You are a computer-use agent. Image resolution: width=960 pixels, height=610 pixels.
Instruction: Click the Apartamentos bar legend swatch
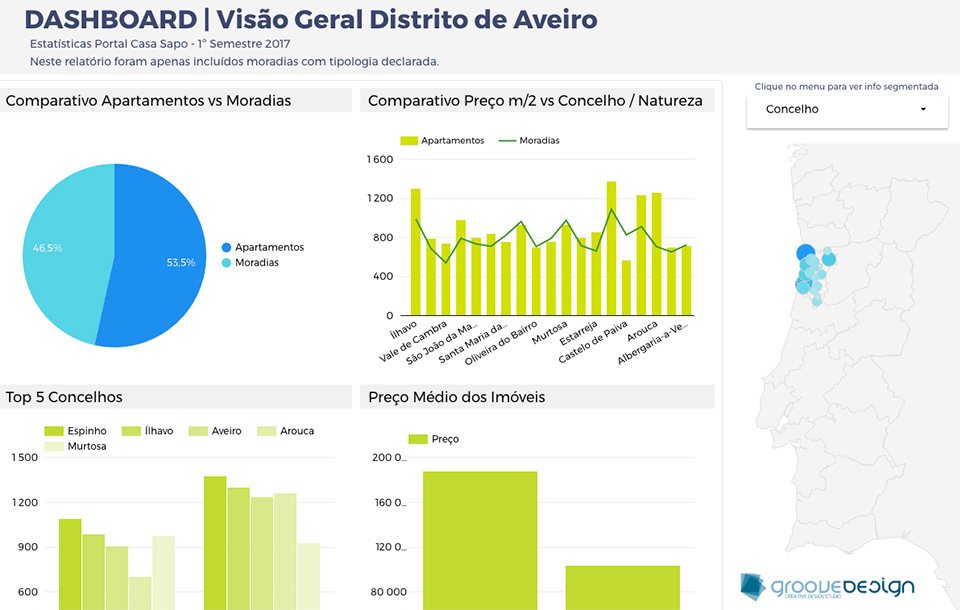click(x=409, y=141)
